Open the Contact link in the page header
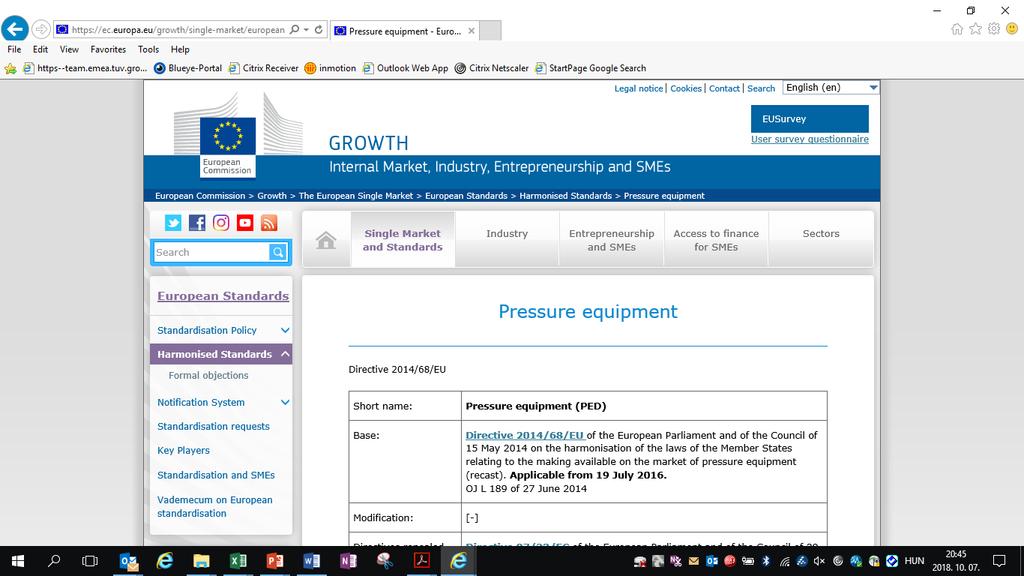 coord(724,88)
